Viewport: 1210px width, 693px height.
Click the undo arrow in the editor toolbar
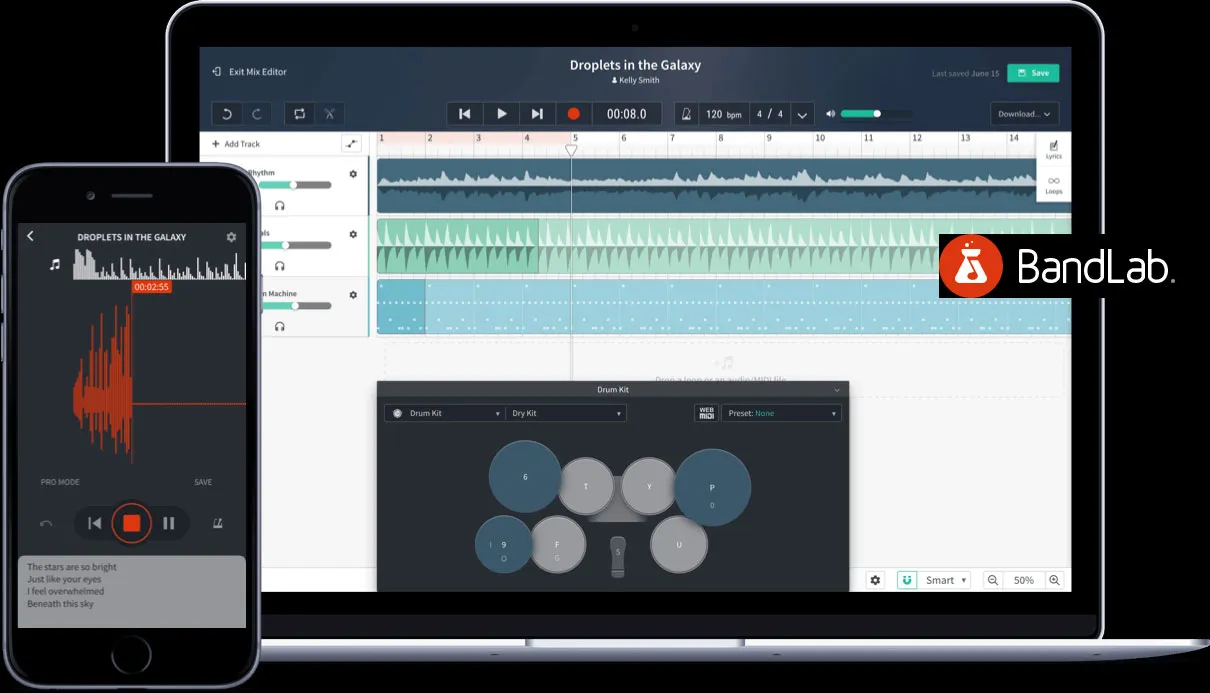[227, 114]
